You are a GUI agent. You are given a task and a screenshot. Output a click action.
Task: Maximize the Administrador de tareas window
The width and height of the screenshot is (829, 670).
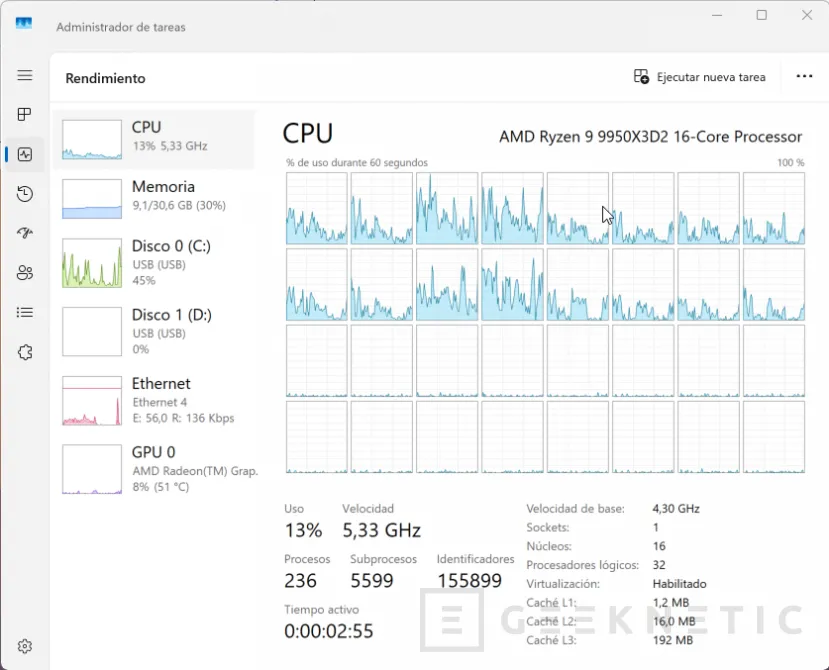tap(762, 15)
